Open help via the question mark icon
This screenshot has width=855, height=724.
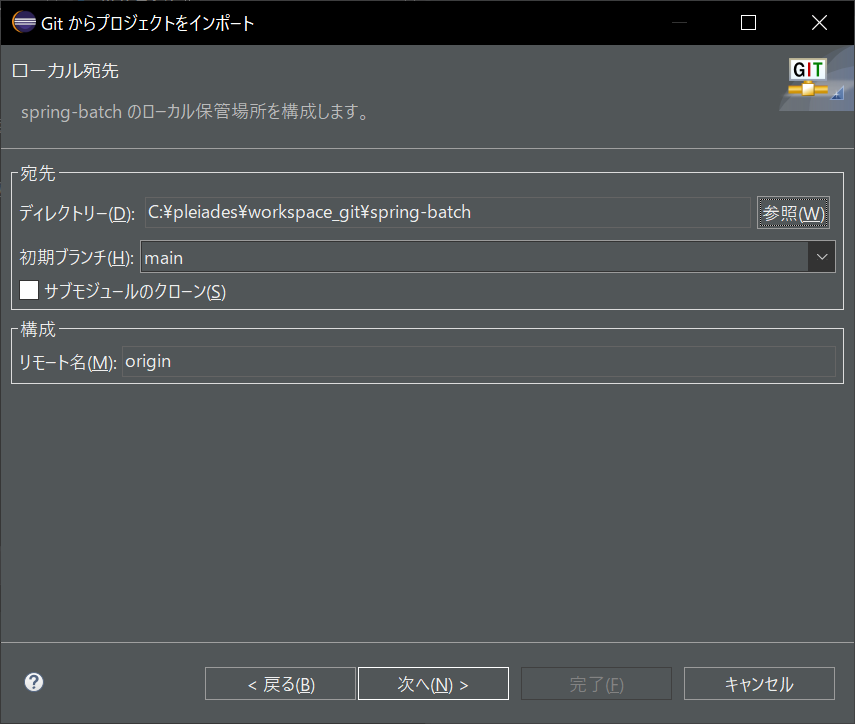pyautogui.click(x=33, y=682)
